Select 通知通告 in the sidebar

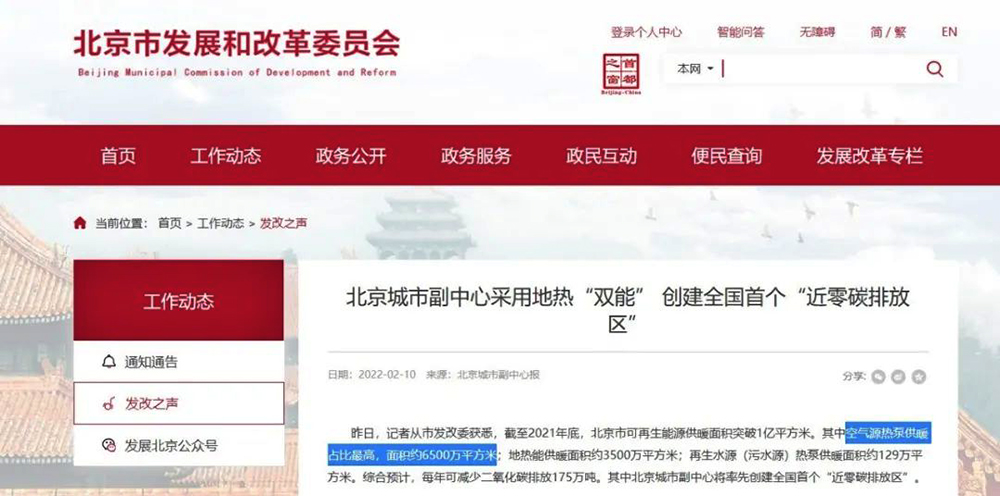(x=179, y=362)
